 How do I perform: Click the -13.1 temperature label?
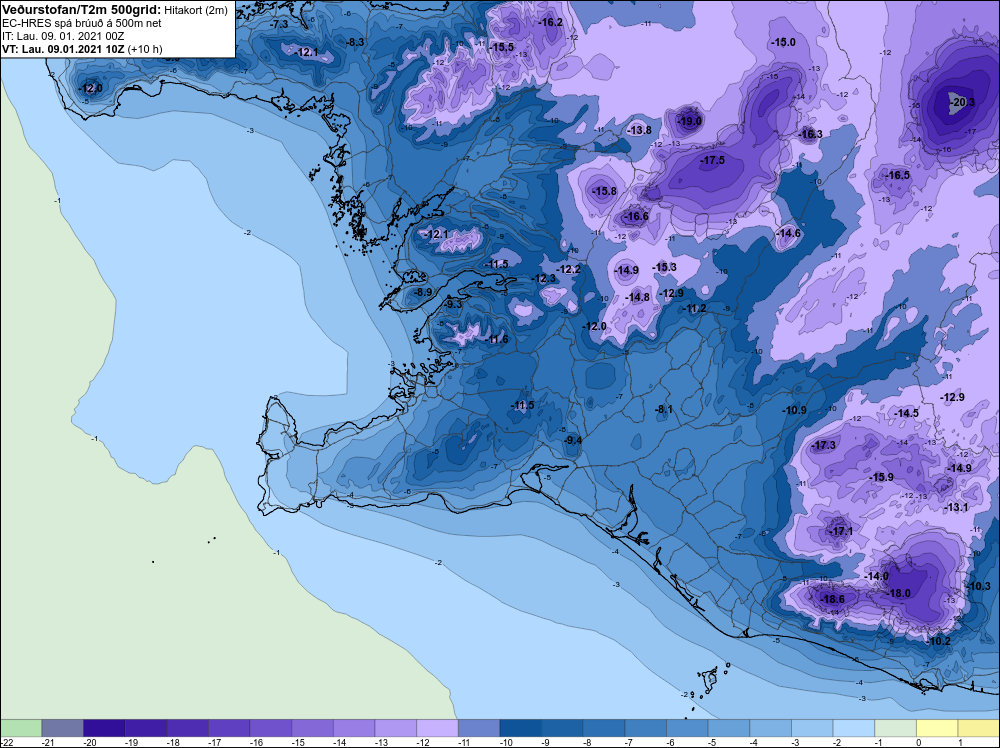tap(957, 508)
